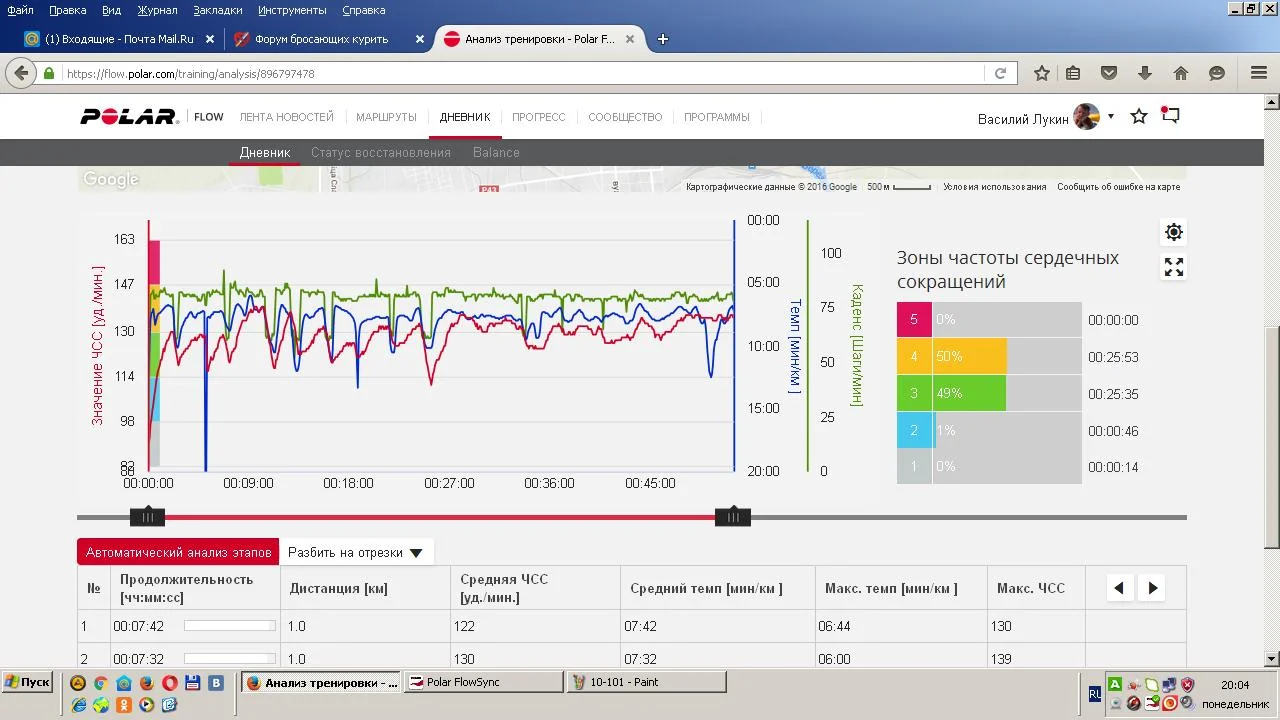Open the Василий Лукин profile dropdown

(1110, 117)
